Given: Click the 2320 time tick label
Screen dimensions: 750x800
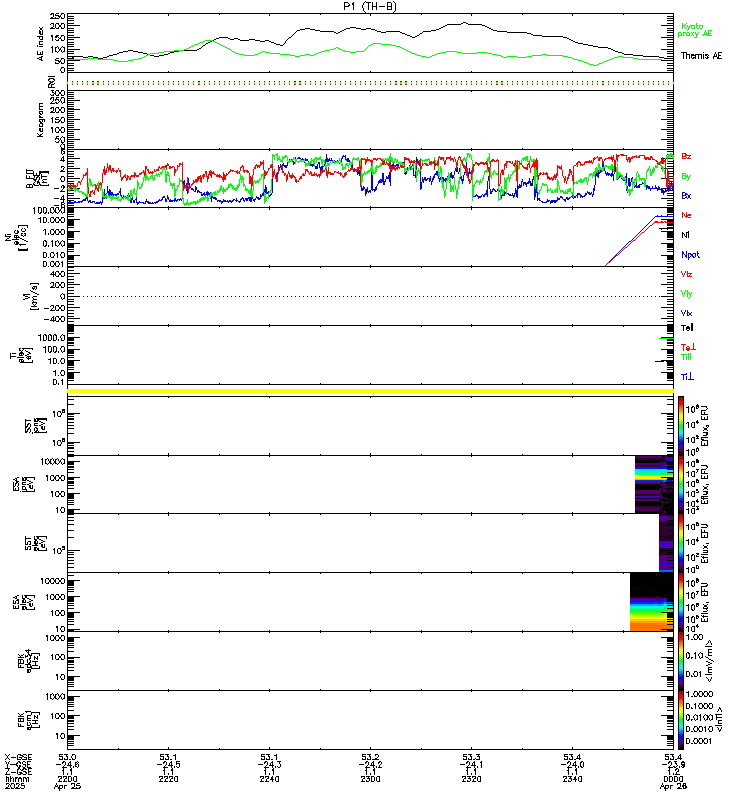Looking at the screenshot, I should pyautogui.click(x=471, y=779).
